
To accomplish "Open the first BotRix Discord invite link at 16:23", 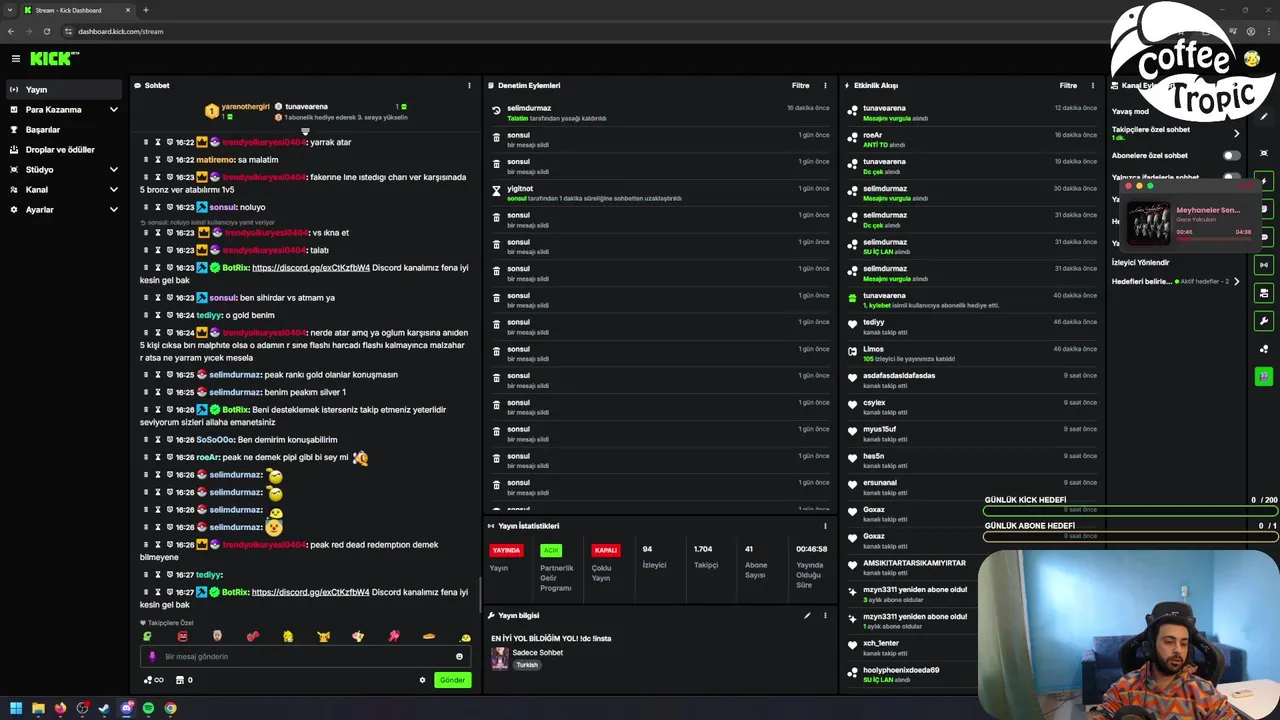I will coord(311,267).
